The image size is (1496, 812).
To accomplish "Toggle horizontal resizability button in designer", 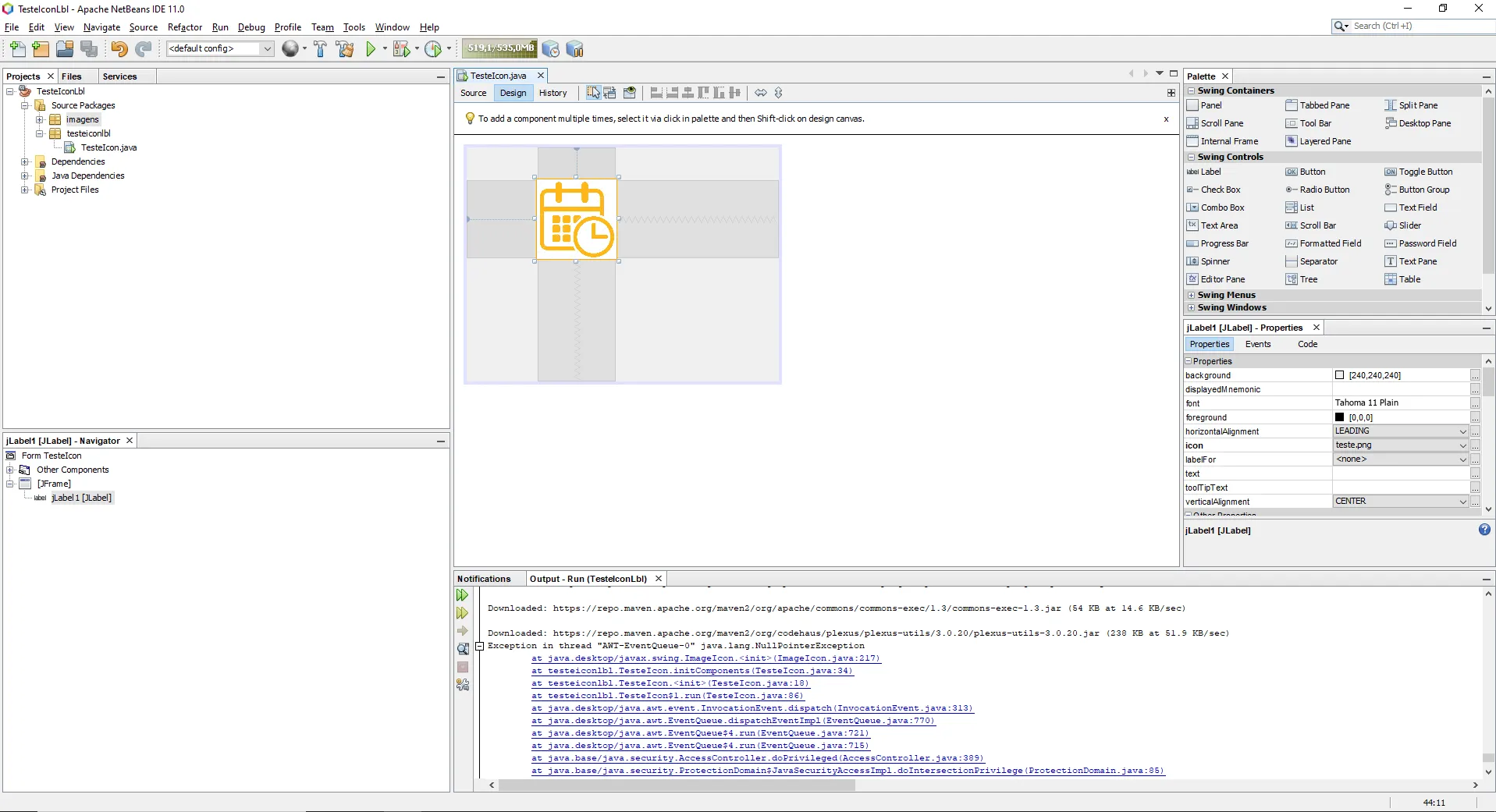I will point(760,93).
